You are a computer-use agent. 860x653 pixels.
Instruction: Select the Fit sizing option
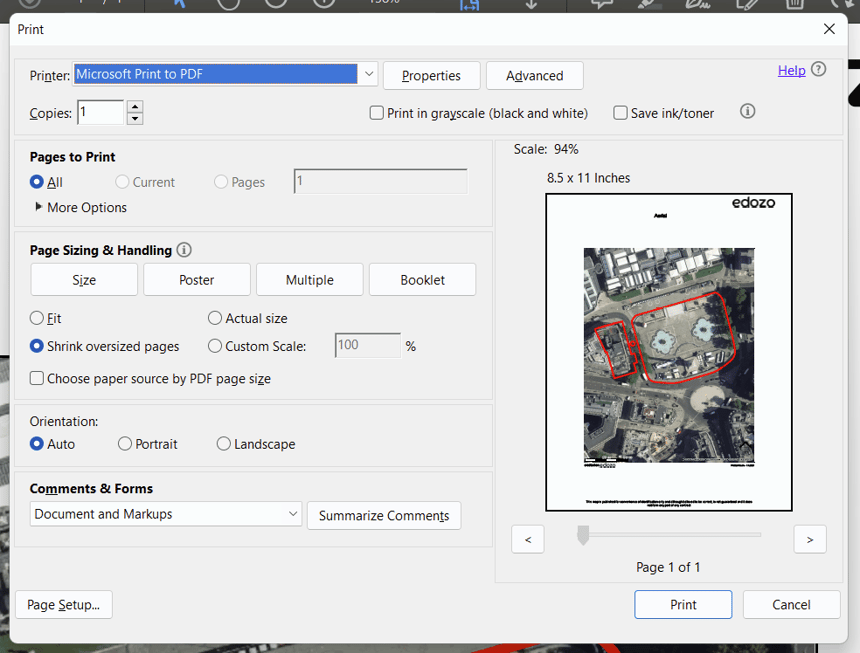coord(37,318)
